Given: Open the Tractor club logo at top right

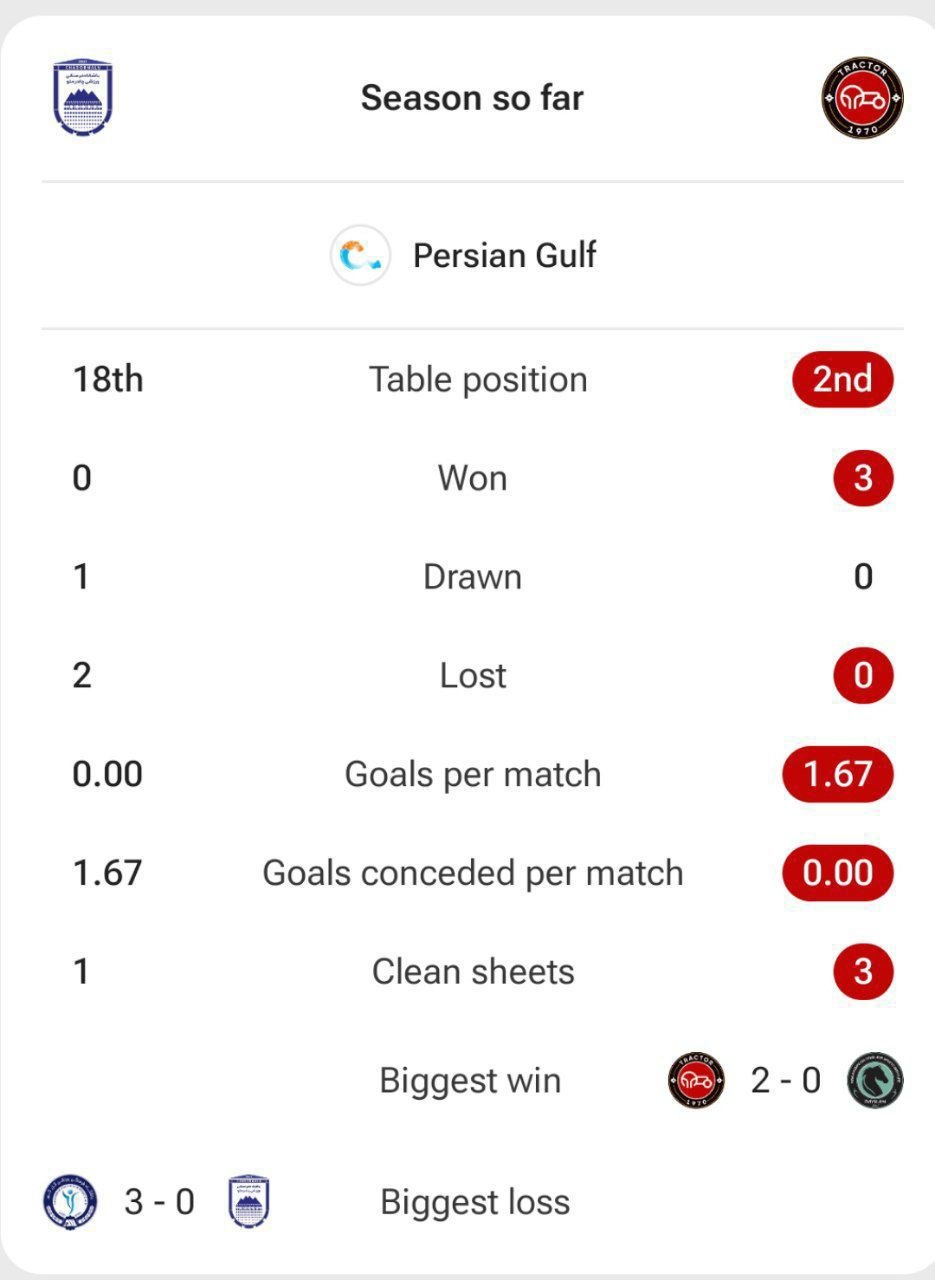Looking at the screenshot, I should (x=862, y=97).
